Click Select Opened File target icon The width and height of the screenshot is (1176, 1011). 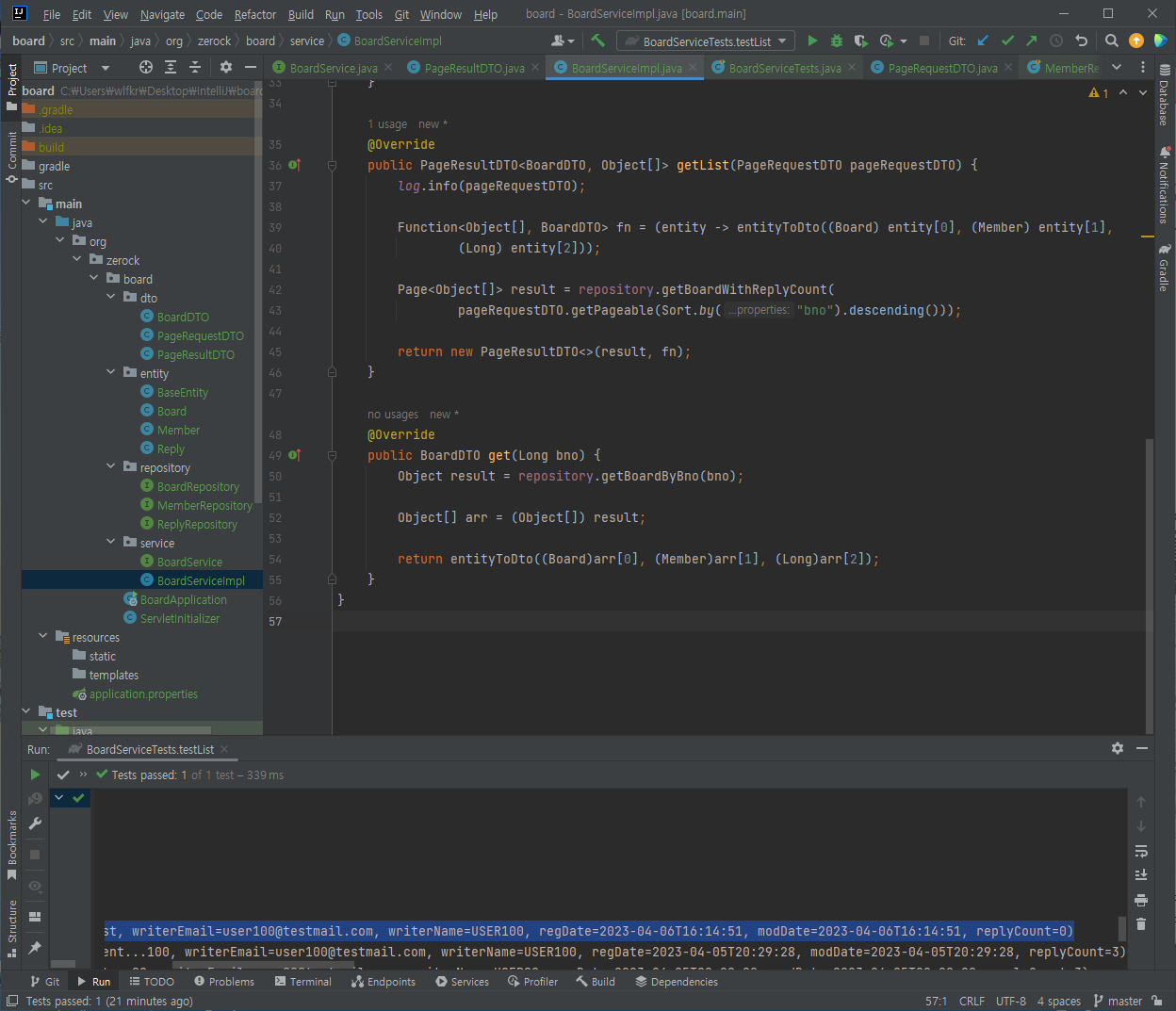pyautogui.click(x=146, y=67)
